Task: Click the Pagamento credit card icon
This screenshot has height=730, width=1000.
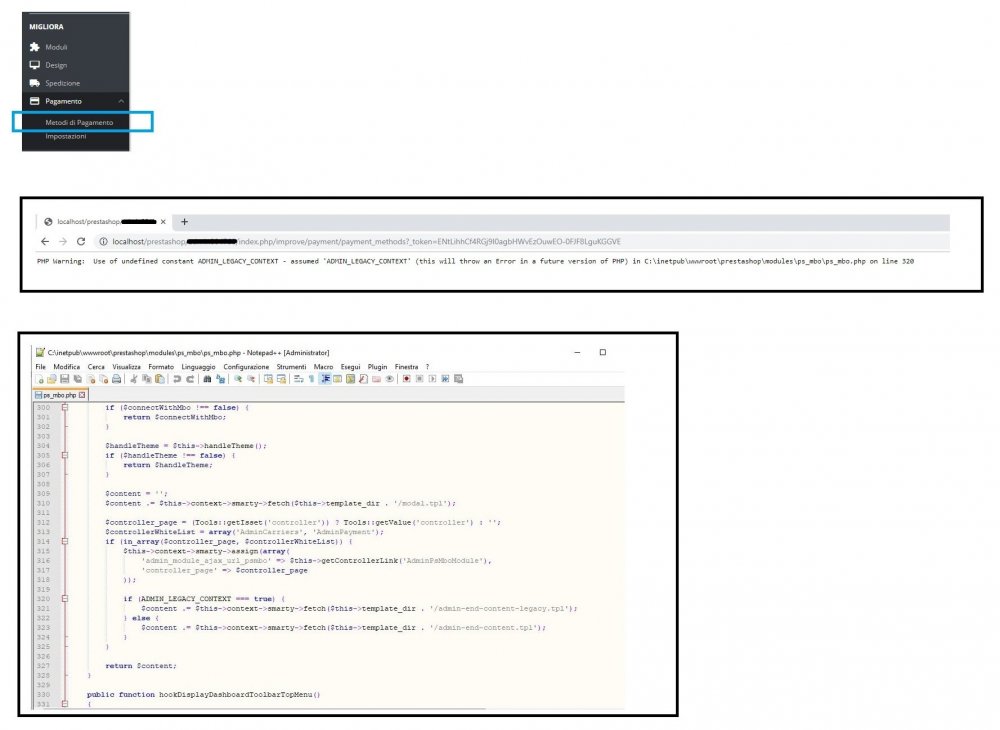Action: click(x=34, y=101)
